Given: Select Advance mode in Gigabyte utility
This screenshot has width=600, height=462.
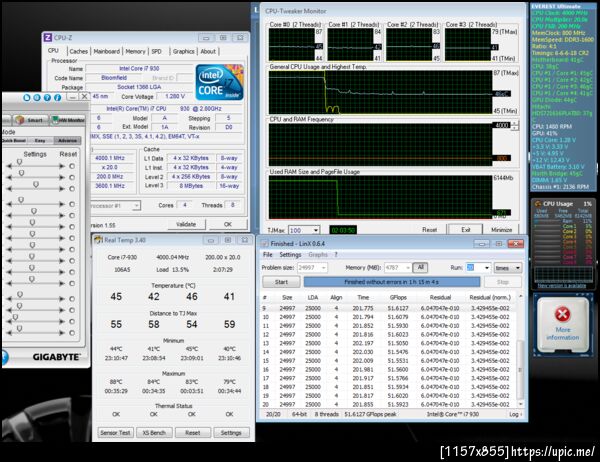Looking at the screenshot, I should click(x=67, y=140).
